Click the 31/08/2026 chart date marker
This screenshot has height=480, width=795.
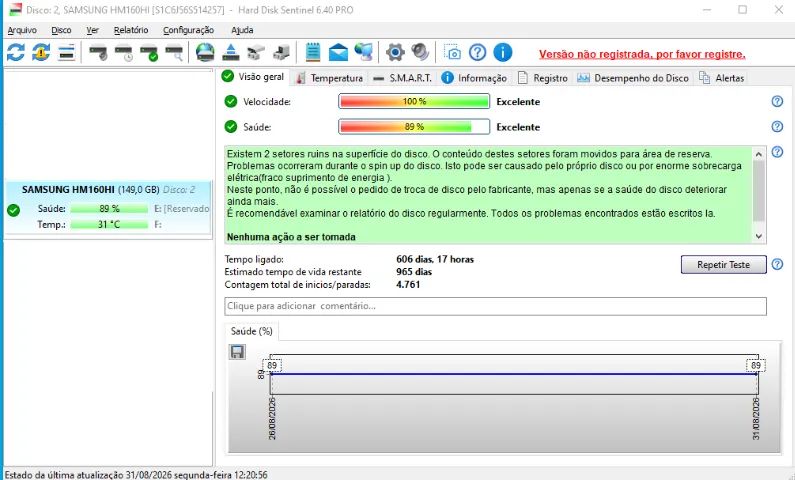(756, 419)
